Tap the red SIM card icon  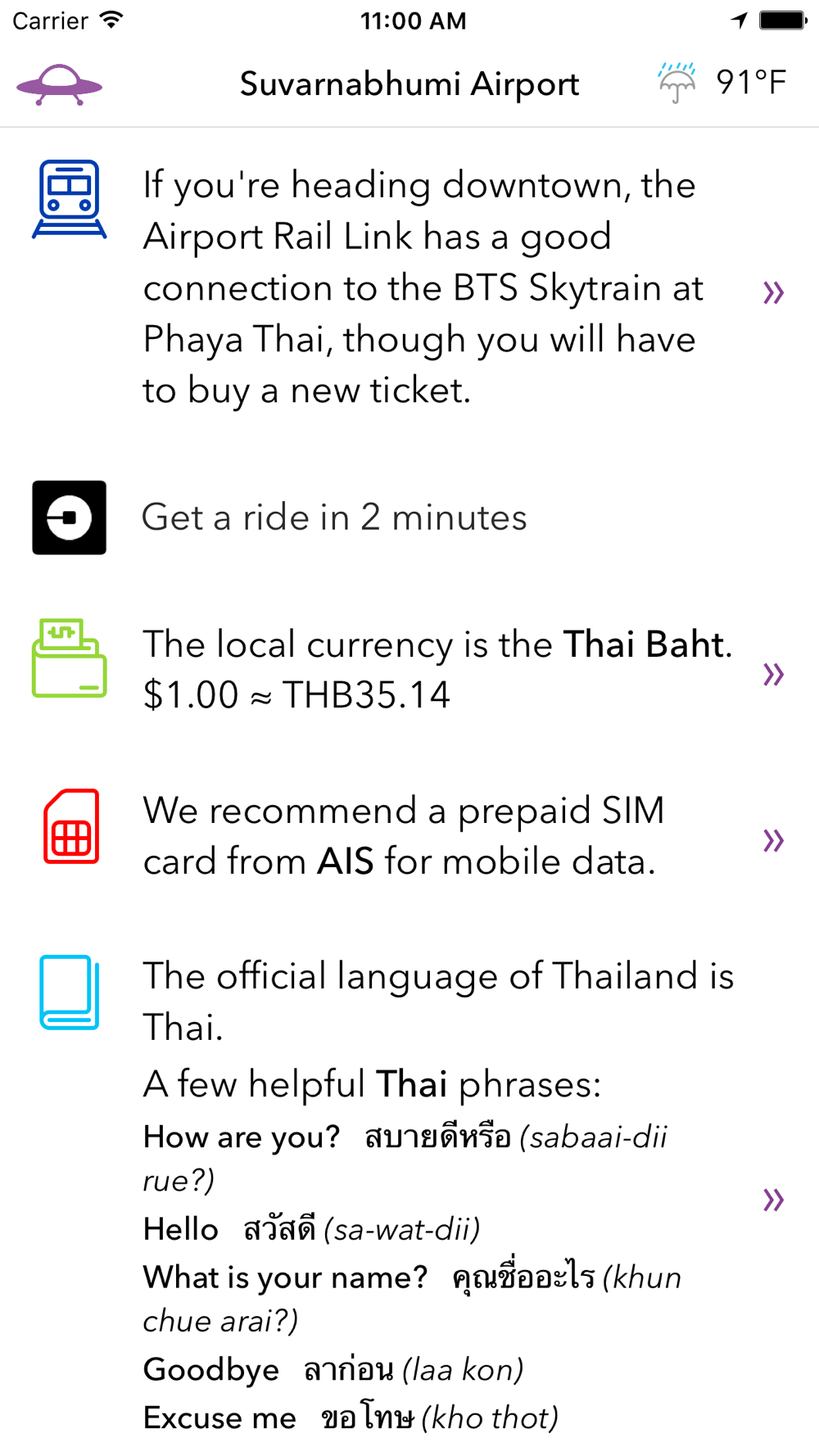[71, 826]
